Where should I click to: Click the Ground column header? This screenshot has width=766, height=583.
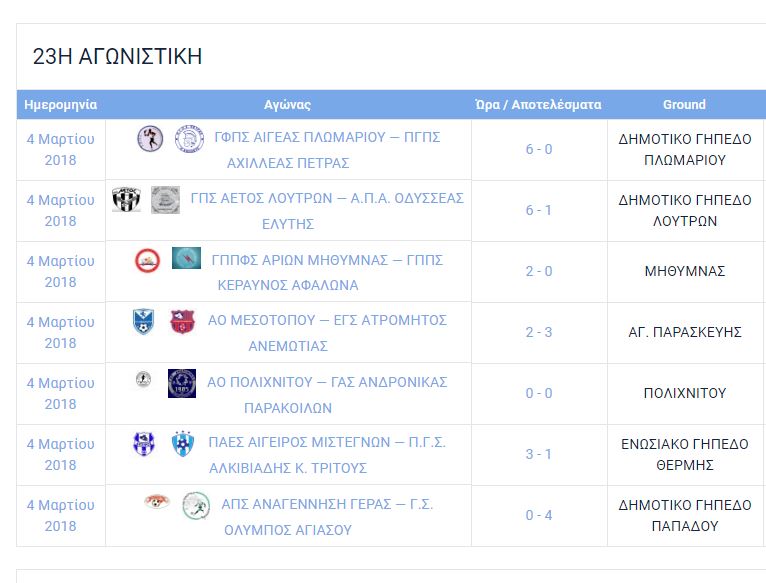point(684,105)
